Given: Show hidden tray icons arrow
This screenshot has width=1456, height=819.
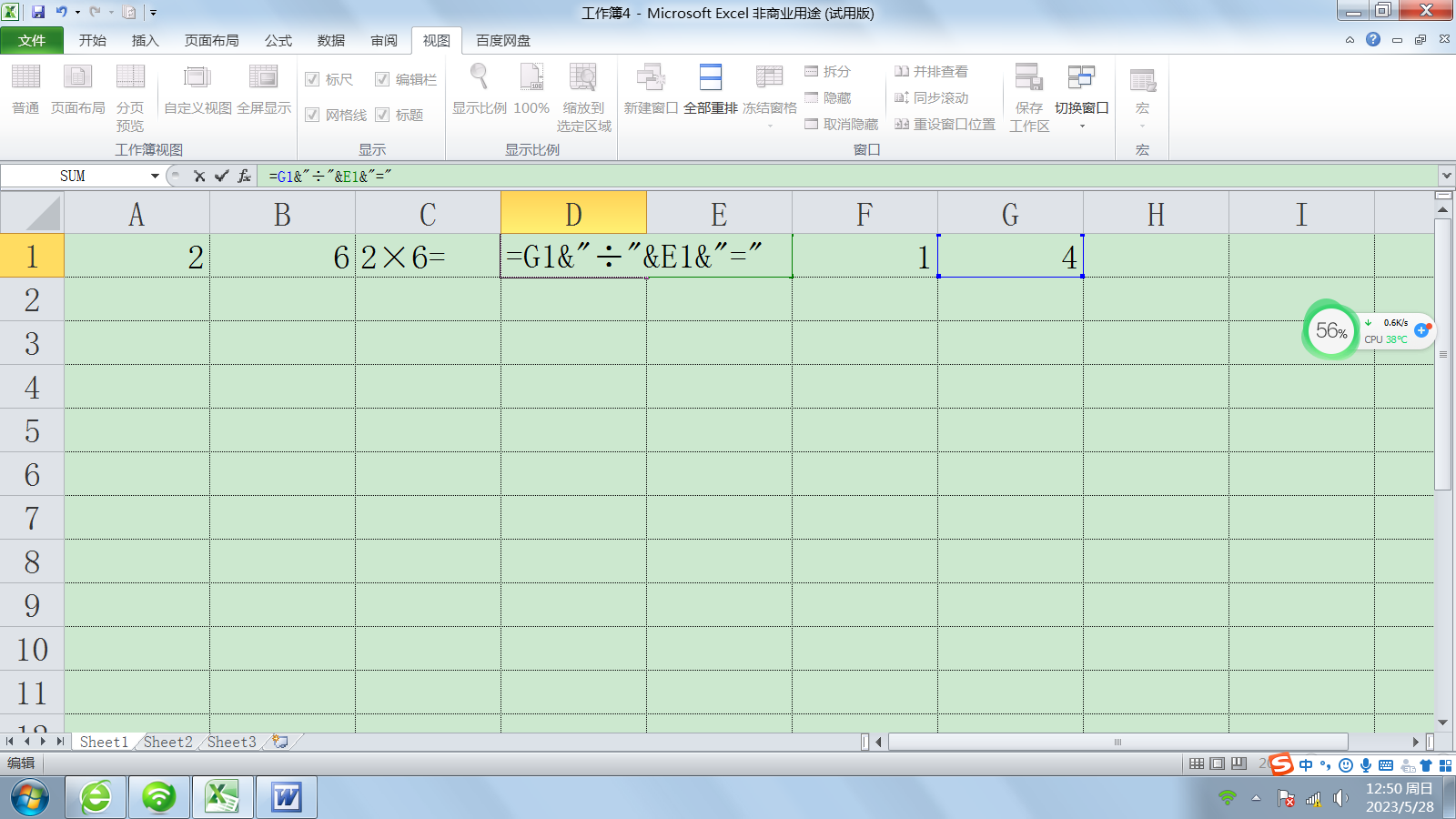Looking at the screenshot, I should pyautogui.click(x=1257, y=798).
